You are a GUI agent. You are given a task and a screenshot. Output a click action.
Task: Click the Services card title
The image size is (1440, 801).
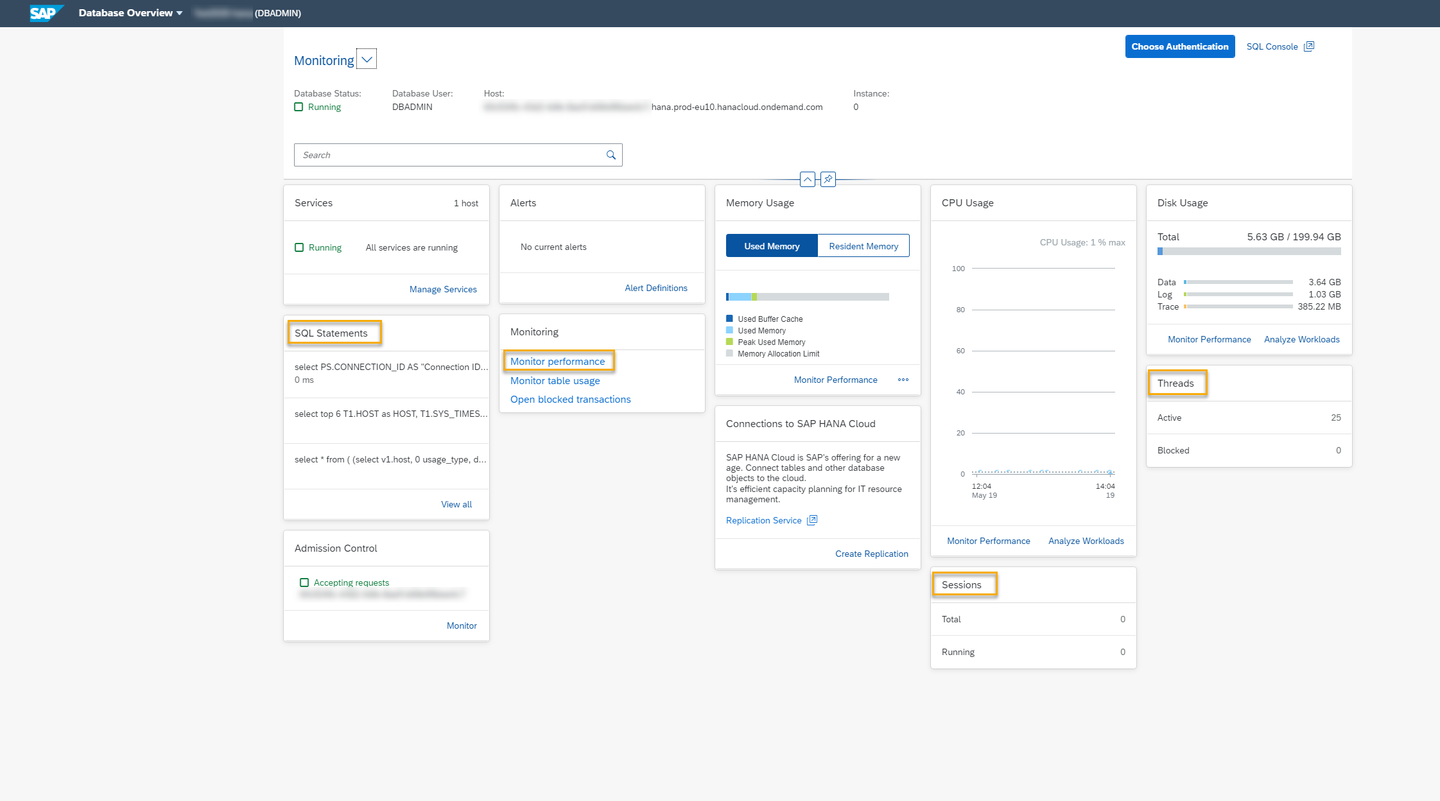coord(313,203)
